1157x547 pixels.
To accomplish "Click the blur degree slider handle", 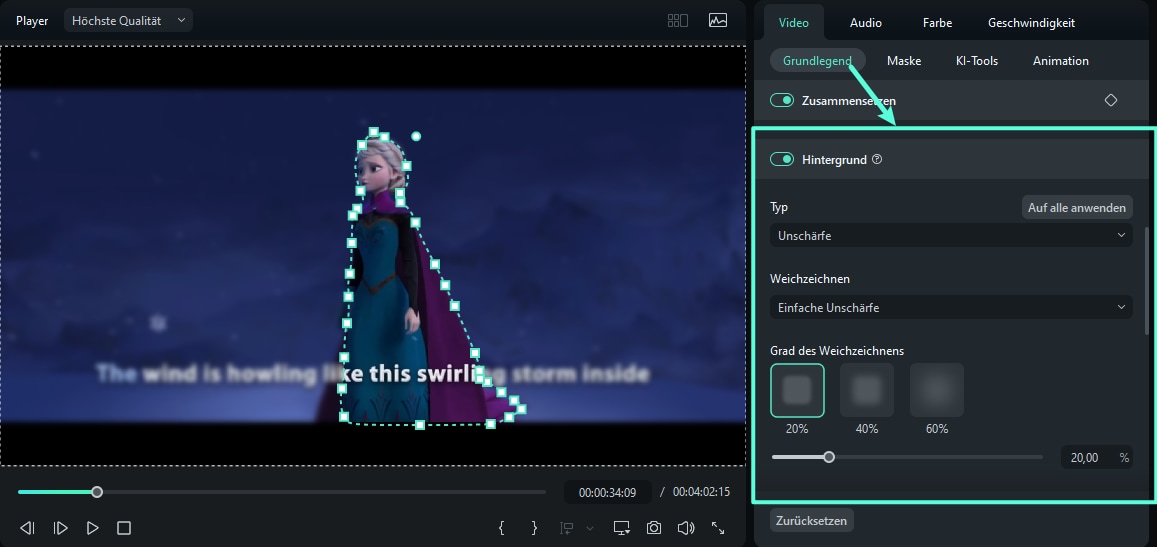I will [829, 457].
